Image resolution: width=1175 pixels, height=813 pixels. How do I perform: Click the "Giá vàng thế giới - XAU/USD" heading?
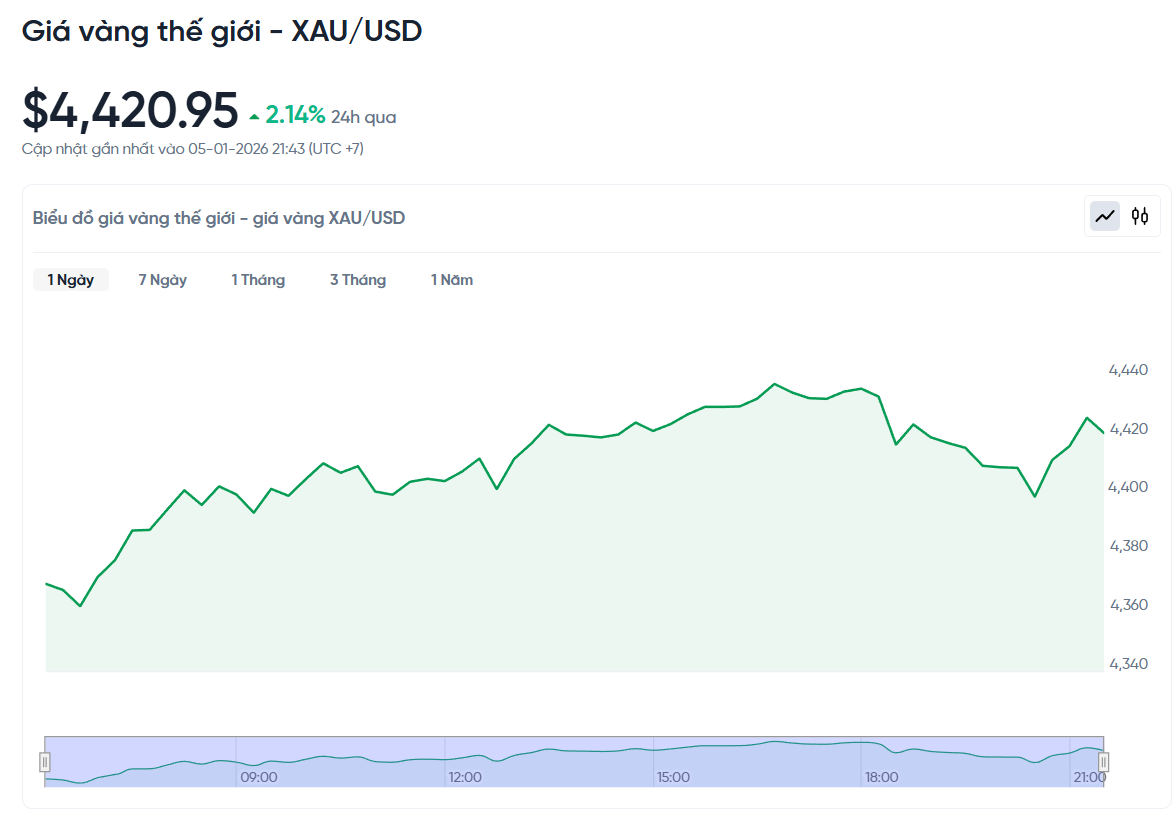(222, 31)
